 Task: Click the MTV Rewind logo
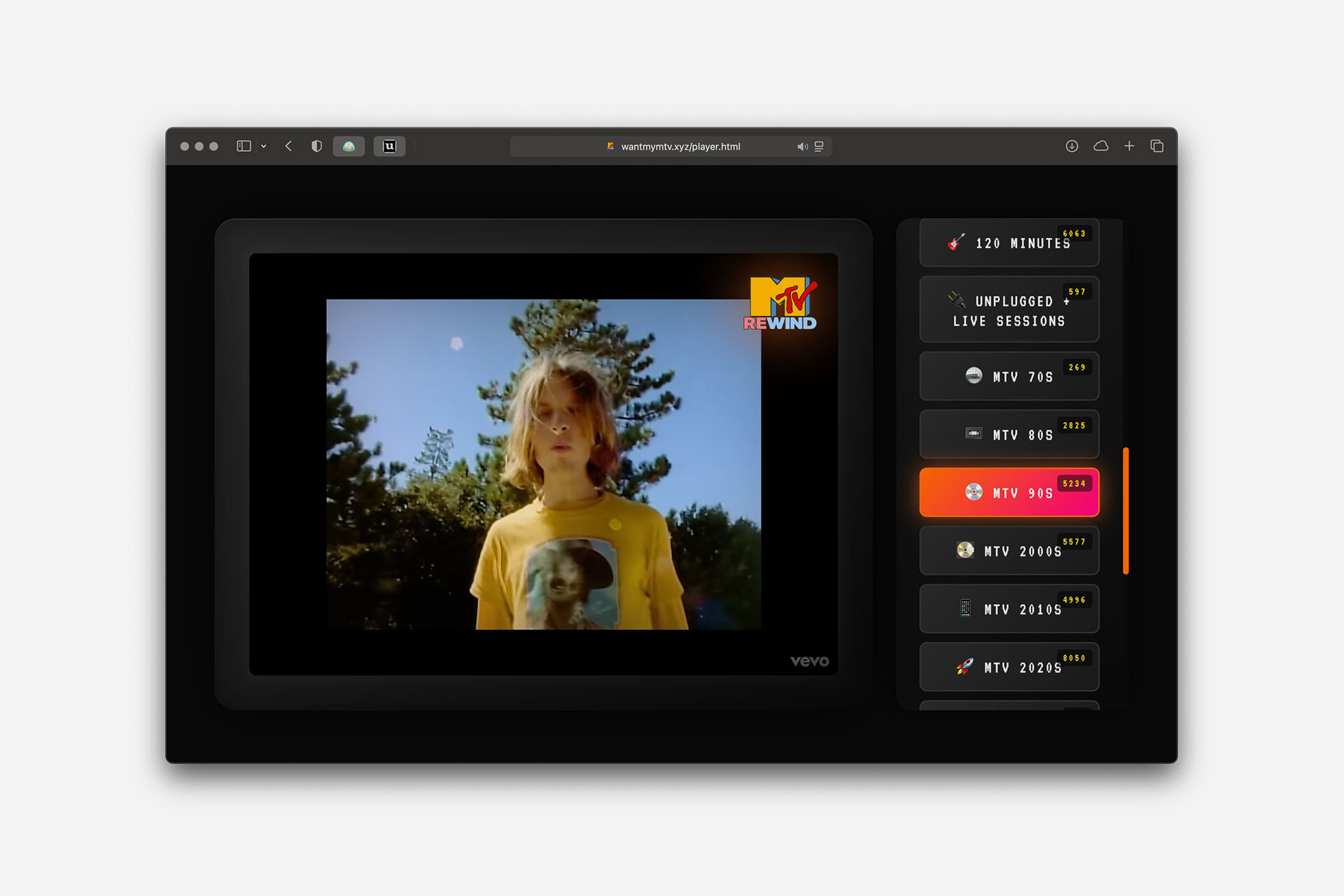click(781, 304)
